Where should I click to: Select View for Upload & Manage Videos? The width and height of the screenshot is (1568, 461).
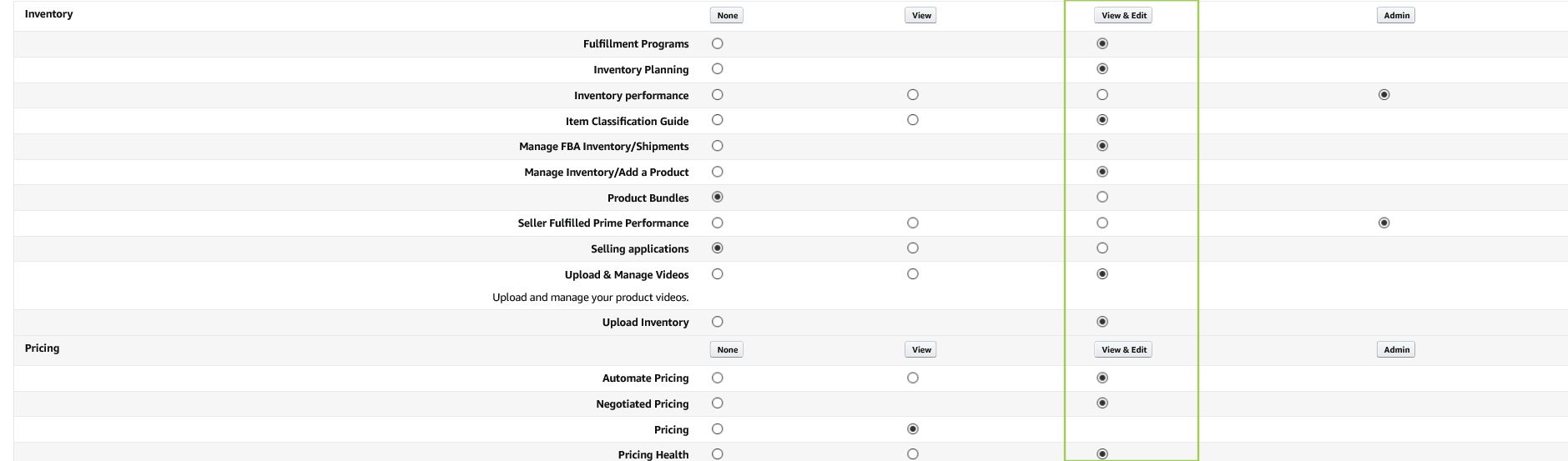tap(913, 274)
